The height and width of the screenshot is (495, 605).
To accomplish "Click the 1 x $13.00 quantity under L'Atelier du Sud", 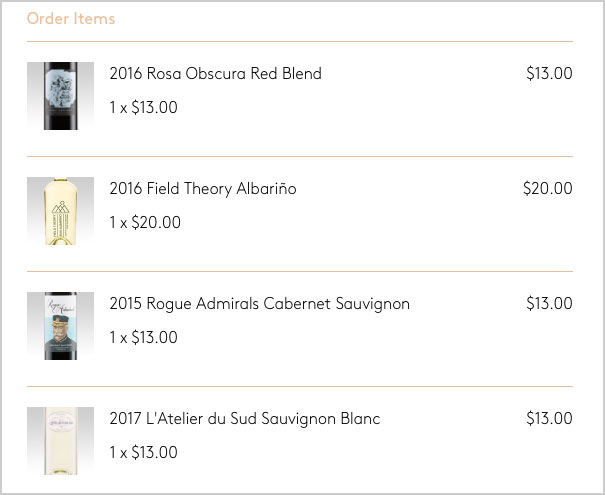I will pyautogui.click(x=144, y=452).
